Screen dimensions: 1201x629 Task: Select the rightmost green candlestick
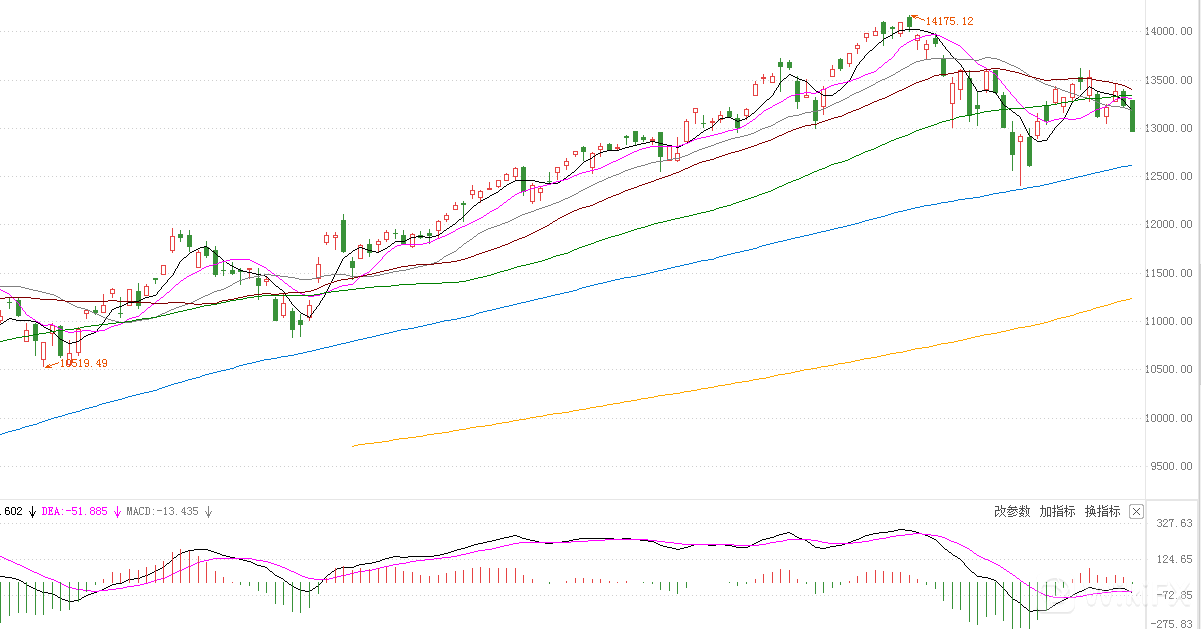tap(1132, 116)
